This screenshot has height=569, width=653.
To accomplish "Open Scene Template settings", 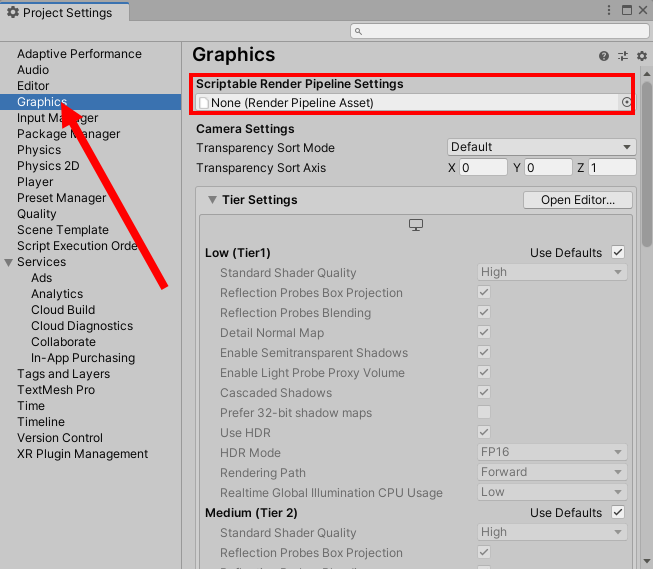I will pos(63,230).
